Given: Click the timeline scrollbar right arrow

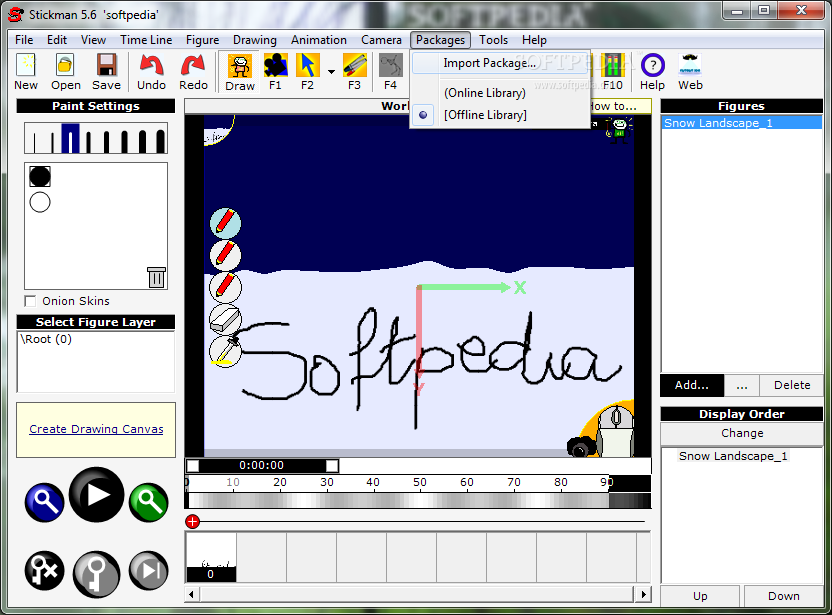Looking at the screenshot, I should point(643,594).
